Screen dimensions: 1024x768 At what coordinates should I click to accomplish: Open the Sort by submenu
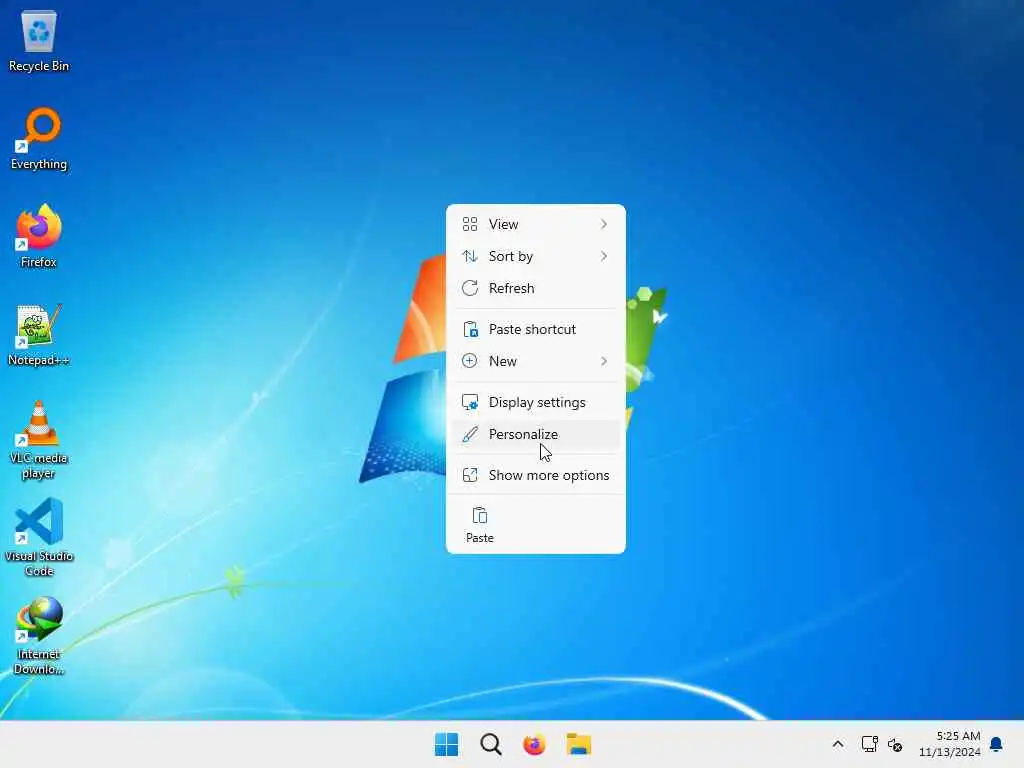(x=536, y=256)
